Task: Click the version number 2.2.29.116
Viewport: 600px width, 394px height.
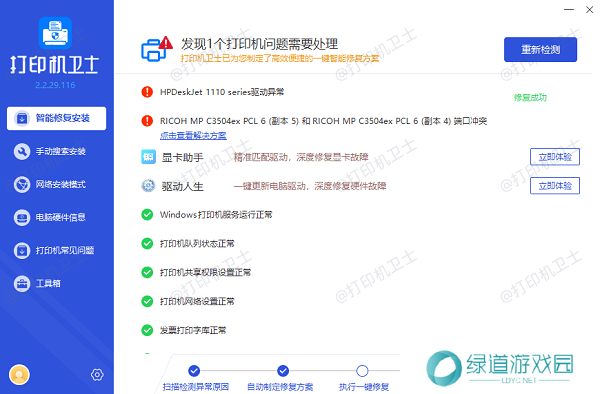Action: point(55,85)
